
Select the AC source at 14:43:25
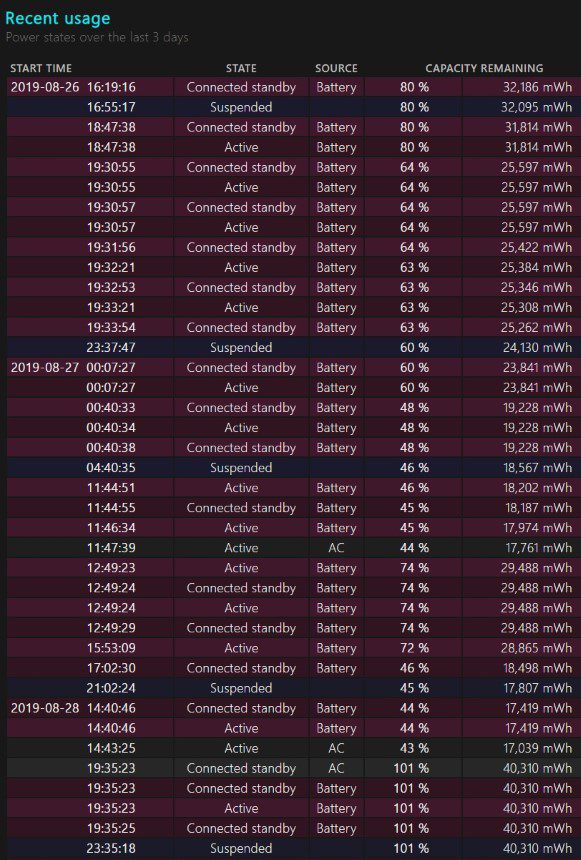(x=336, y=748)
